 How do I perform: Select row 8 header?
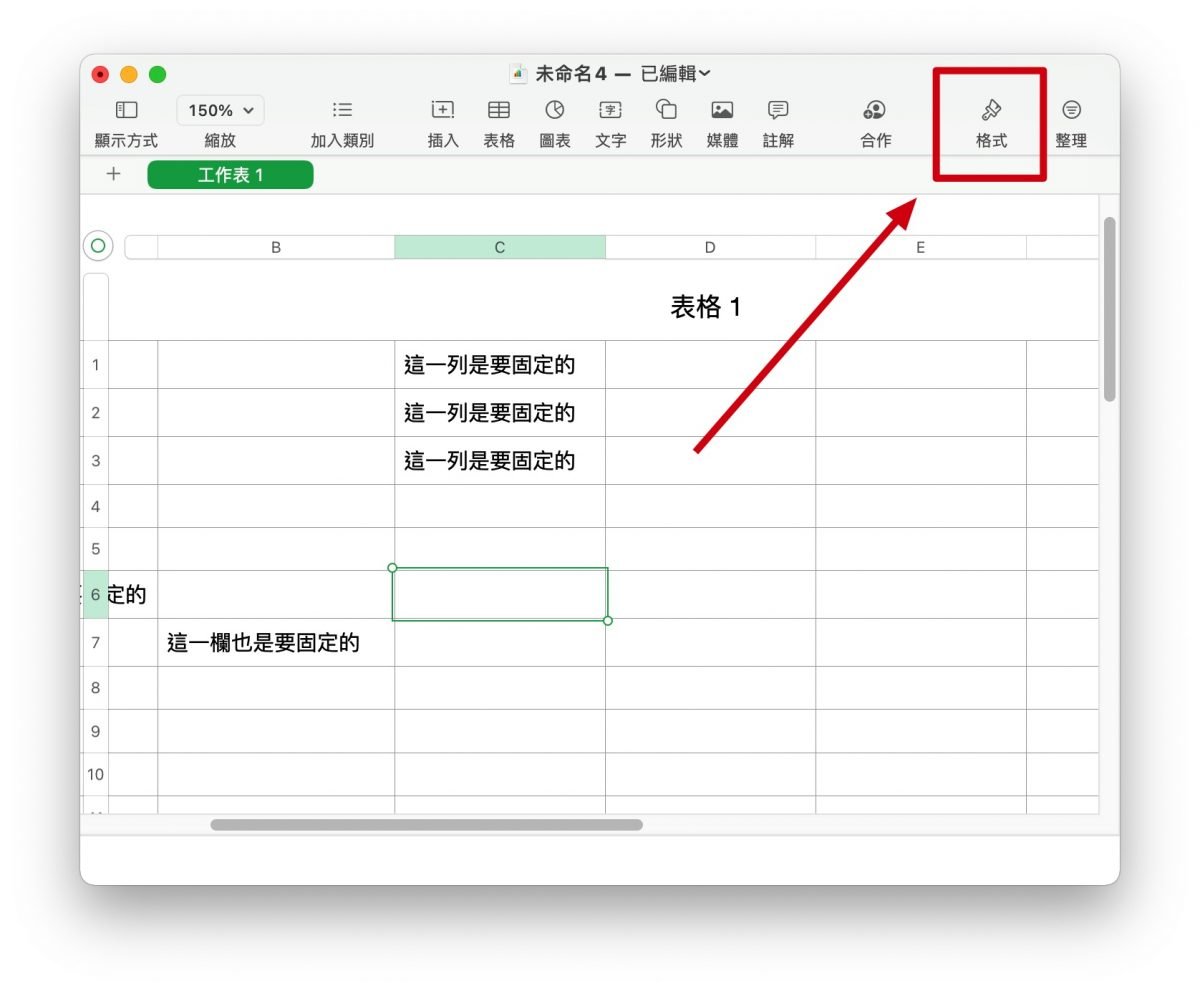(x=96, y=688)
